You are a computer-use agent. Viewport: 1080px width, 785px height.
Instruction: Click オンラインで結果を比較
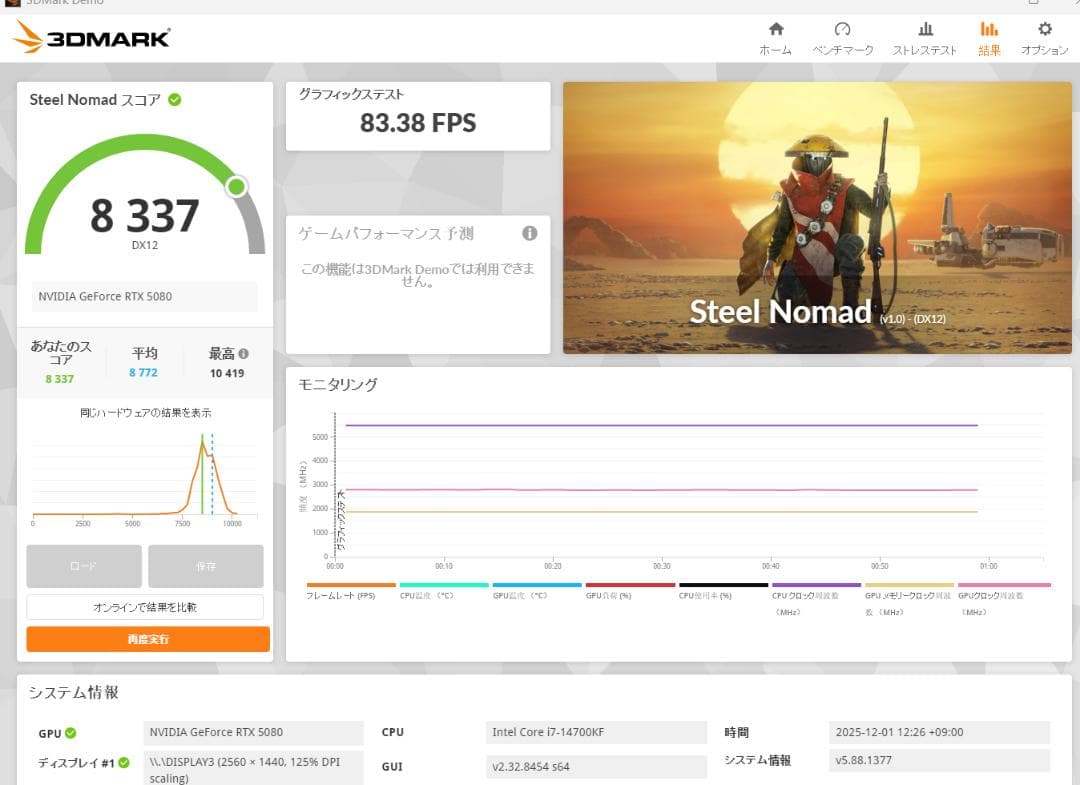tap(145, 606)
